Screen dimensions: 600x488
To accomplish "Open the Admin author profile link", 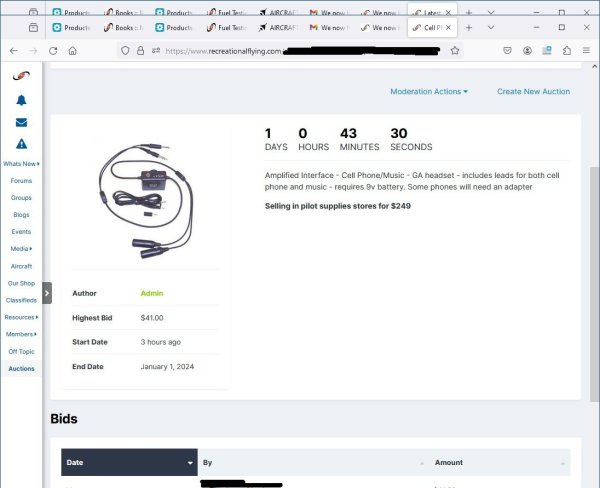I will [151, 293].
